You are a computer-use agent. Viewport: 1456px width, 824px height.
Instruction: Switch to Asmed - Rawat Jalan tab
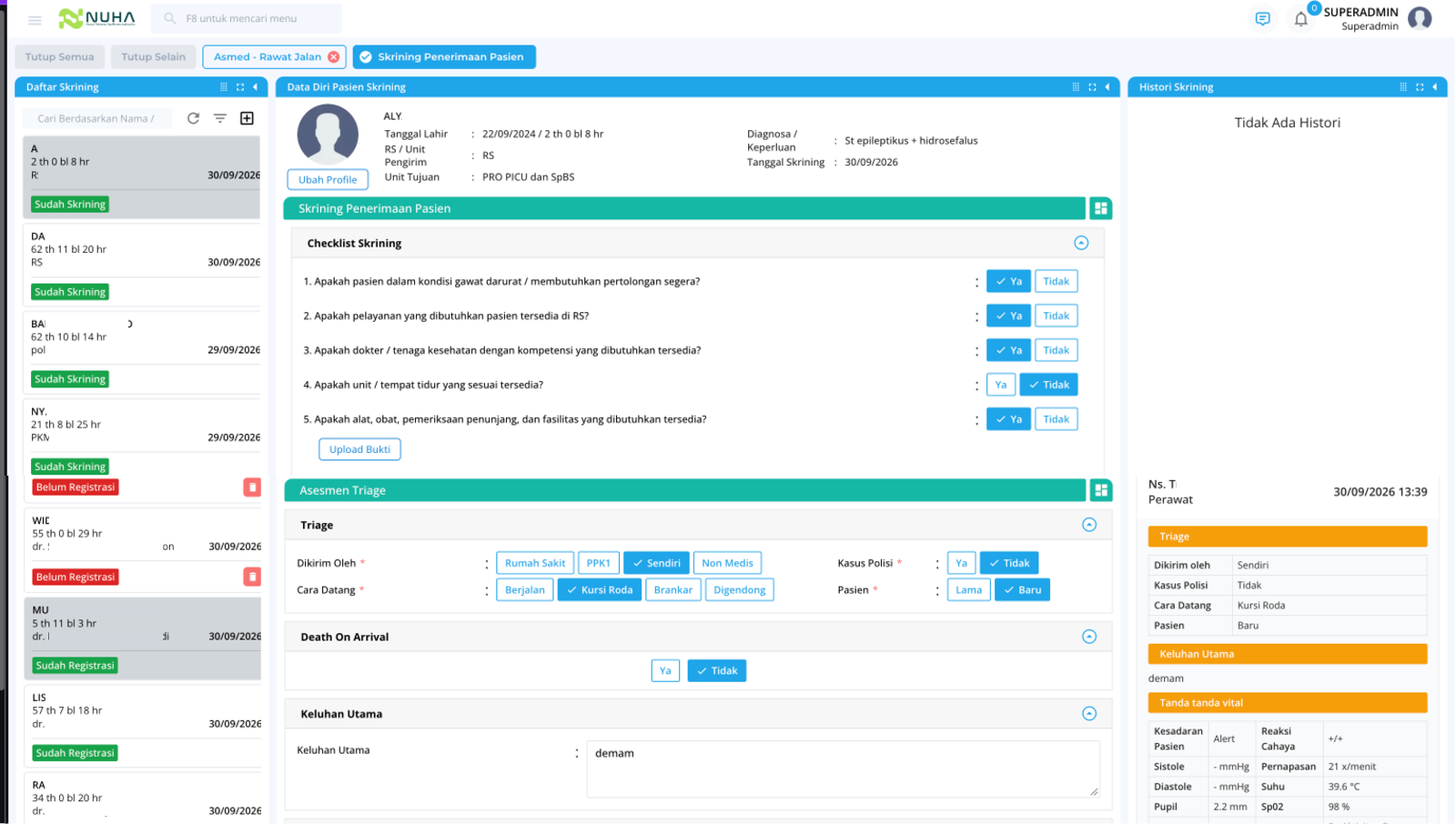click(267, 56)
